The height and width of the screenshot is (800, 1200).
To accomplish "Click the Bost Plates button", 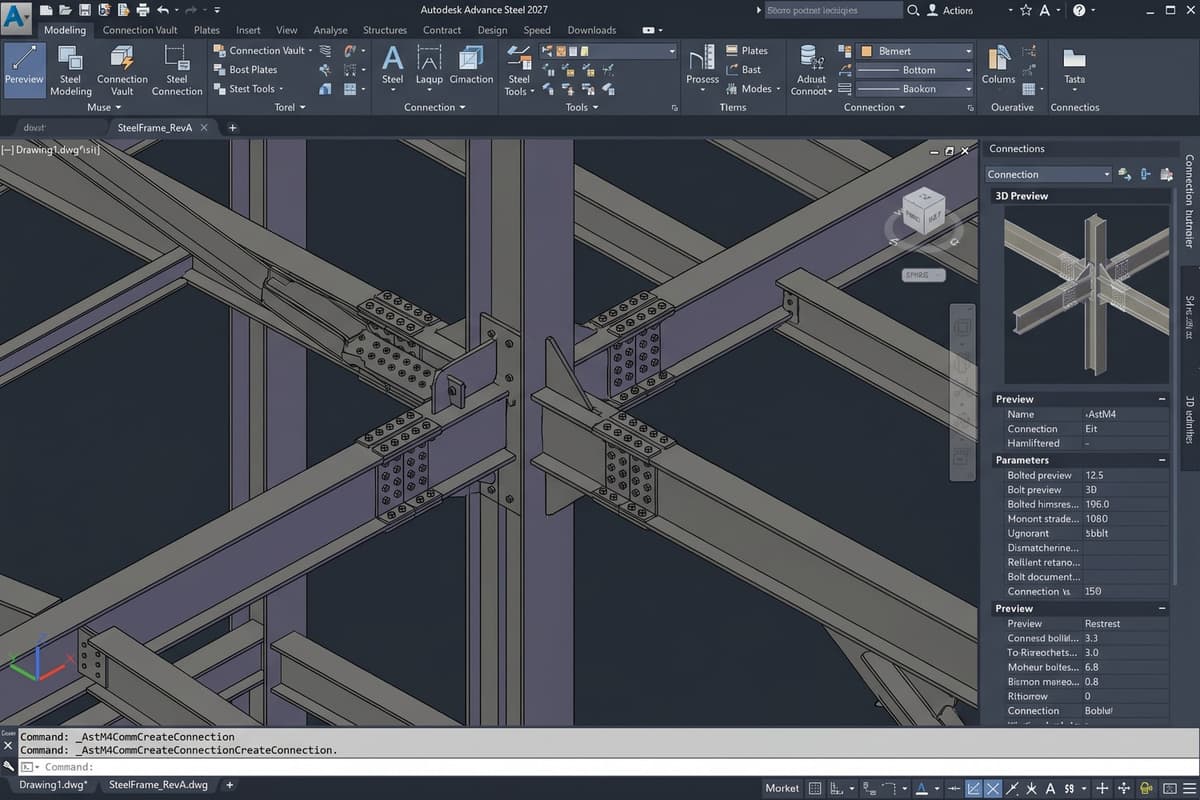I will [x=246, y=70].
